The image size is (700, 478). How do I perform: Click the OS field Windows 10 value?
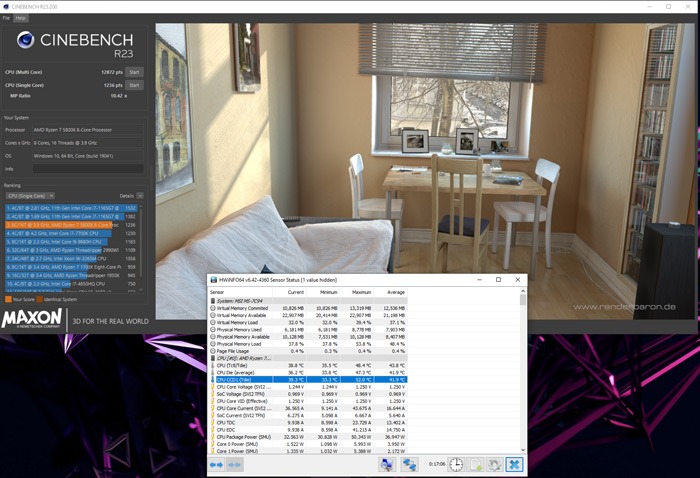pos(88,156)
